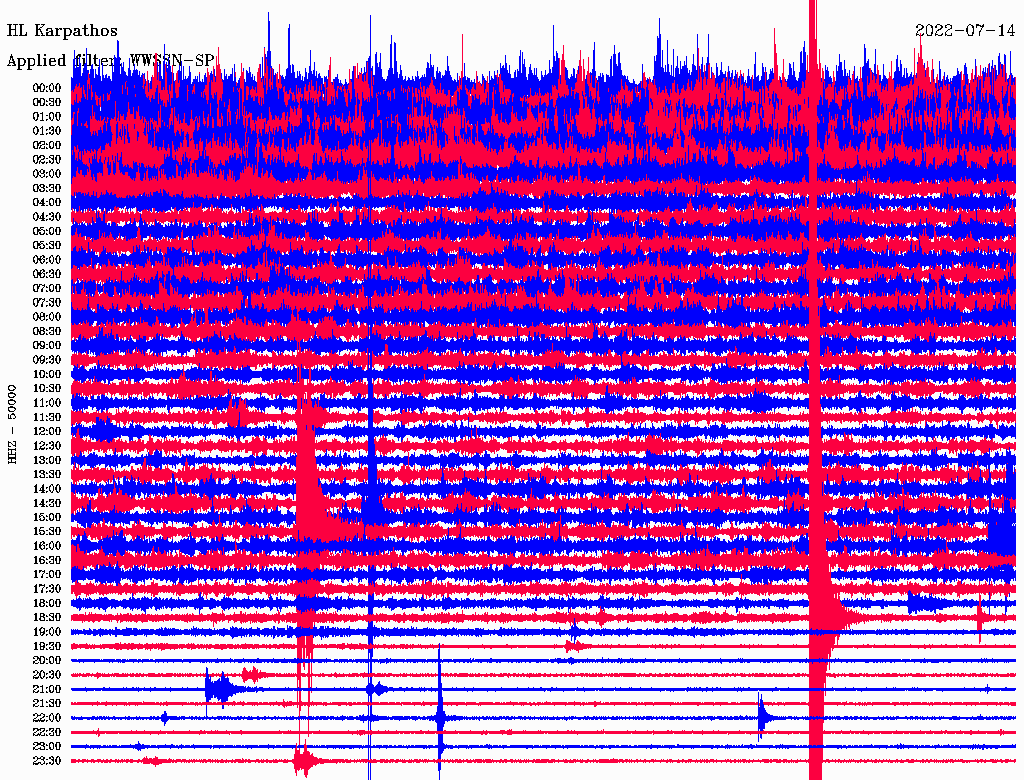The image size is (1024, 780).
Task: Click the 19:30 time row label
Action: point(47,646)
